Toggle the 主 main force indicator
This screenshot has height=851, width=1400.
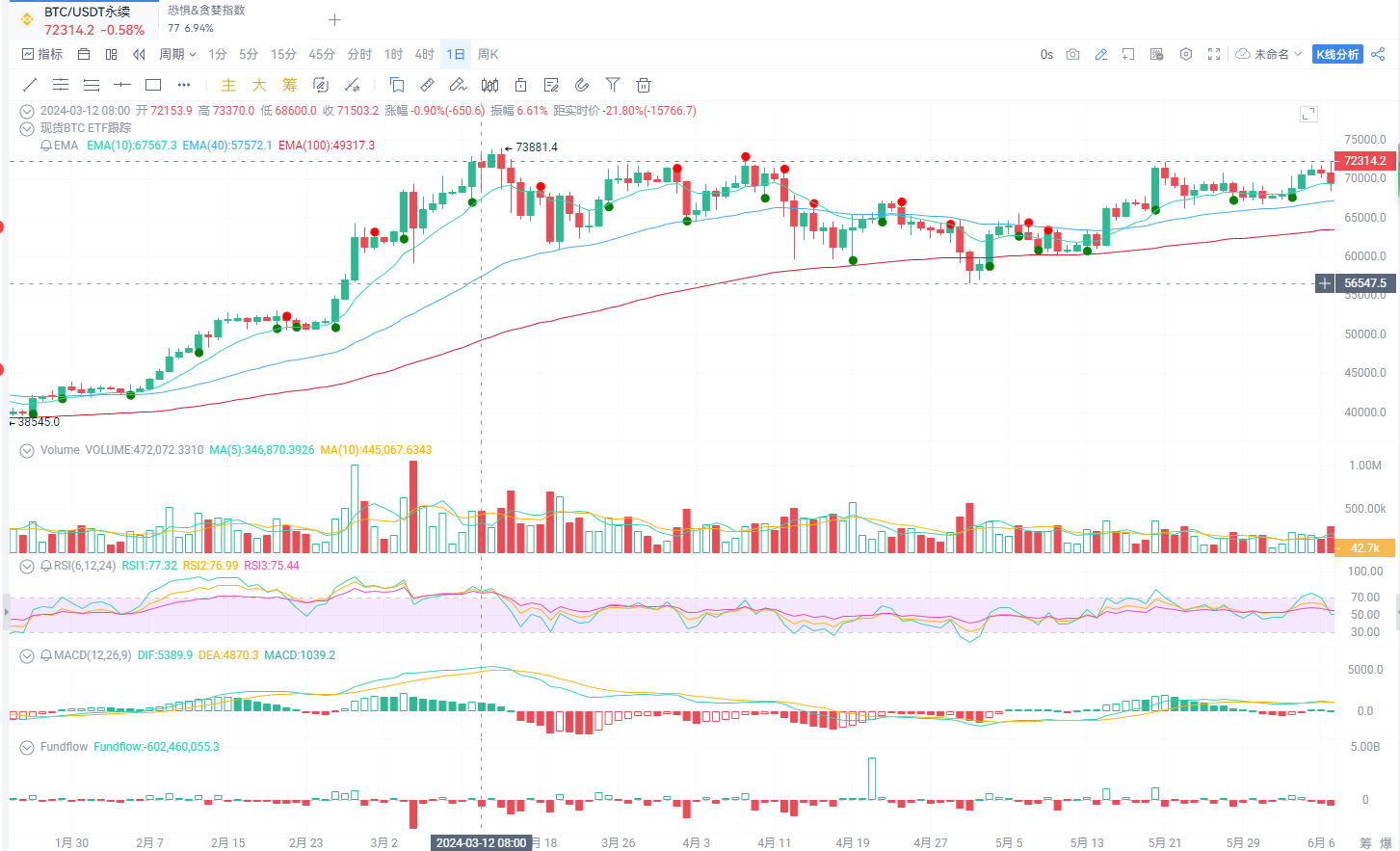click(228, 85)
